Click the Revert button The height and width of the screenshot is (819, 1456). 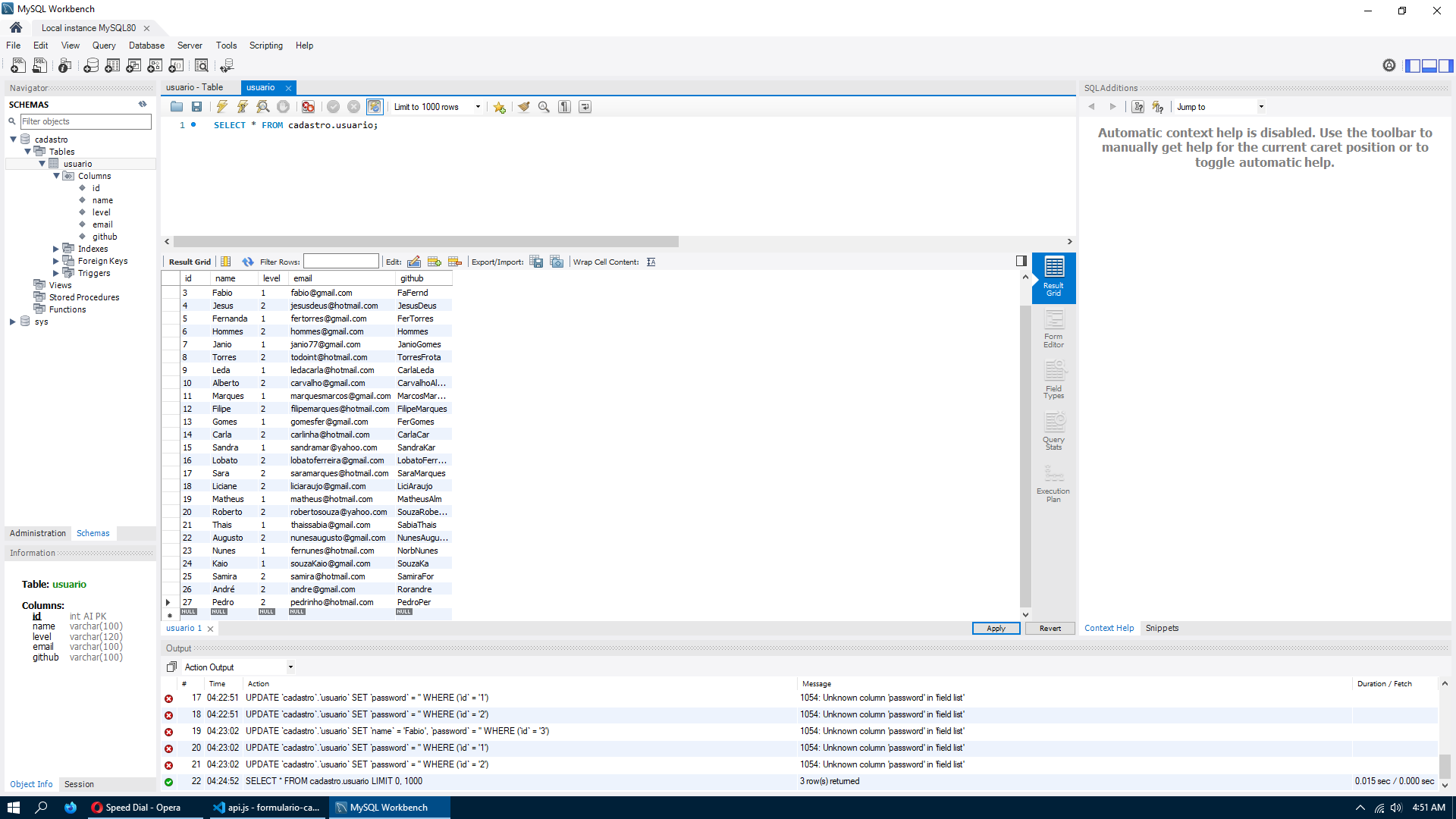(x=1050, y=629)
